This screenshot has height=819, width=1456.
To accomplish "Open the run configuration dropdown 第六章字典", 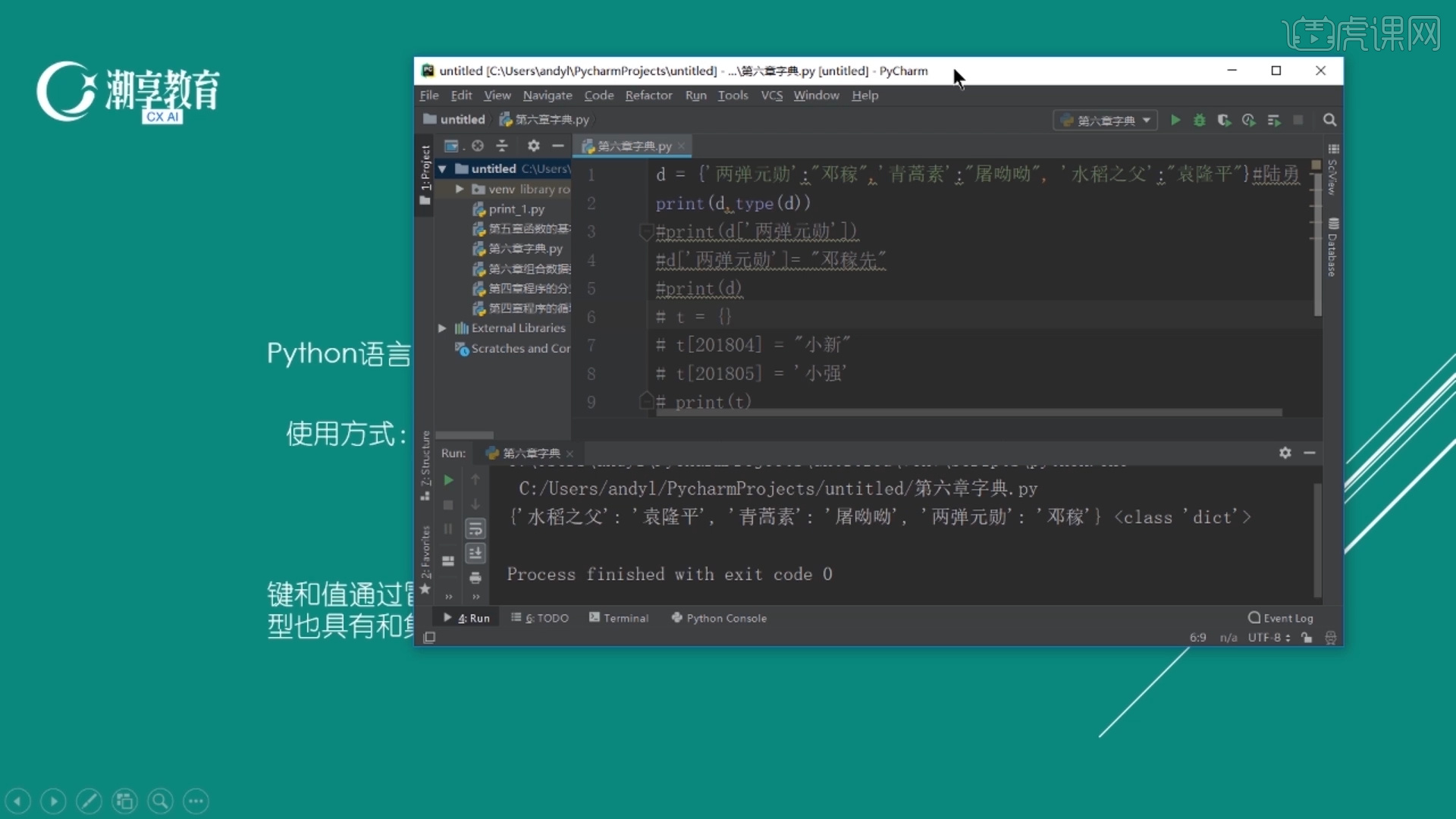I will pos(1106,120).
